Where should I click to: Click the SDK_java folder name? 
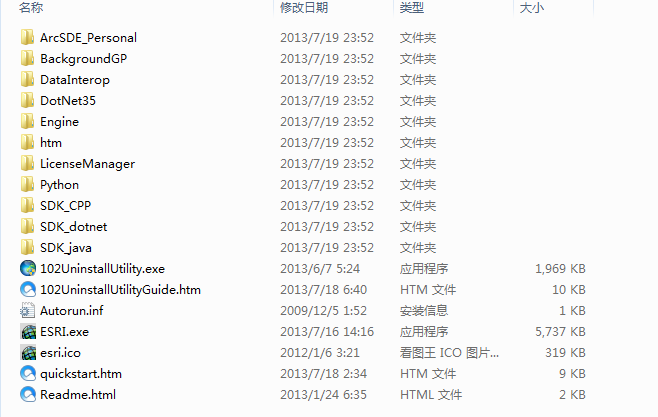point(66,248)
